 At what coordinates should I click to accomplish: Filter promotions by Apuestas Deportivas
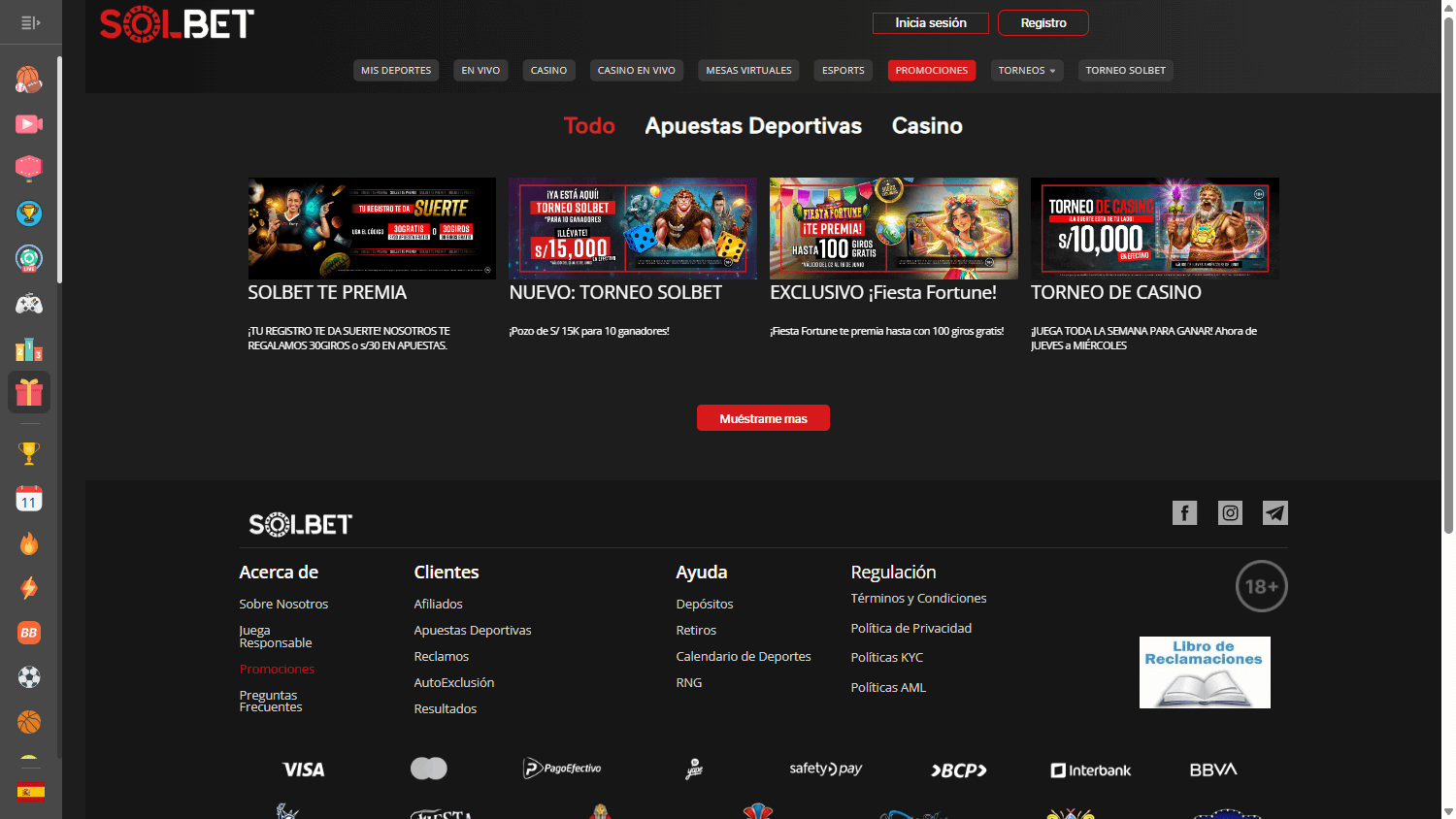pyautogui.click(x=753, y=126)
